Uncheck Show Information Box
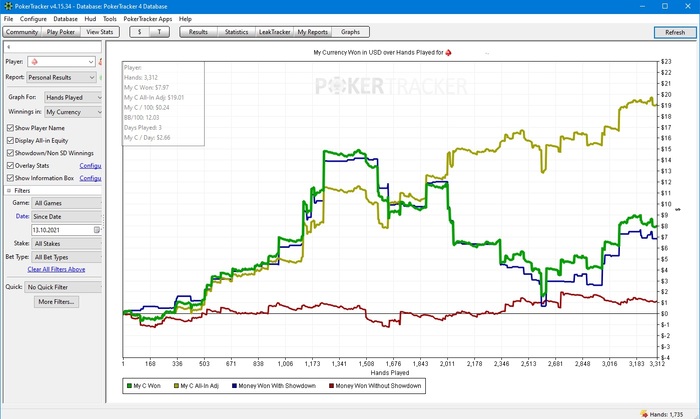 tap(10, 178)
